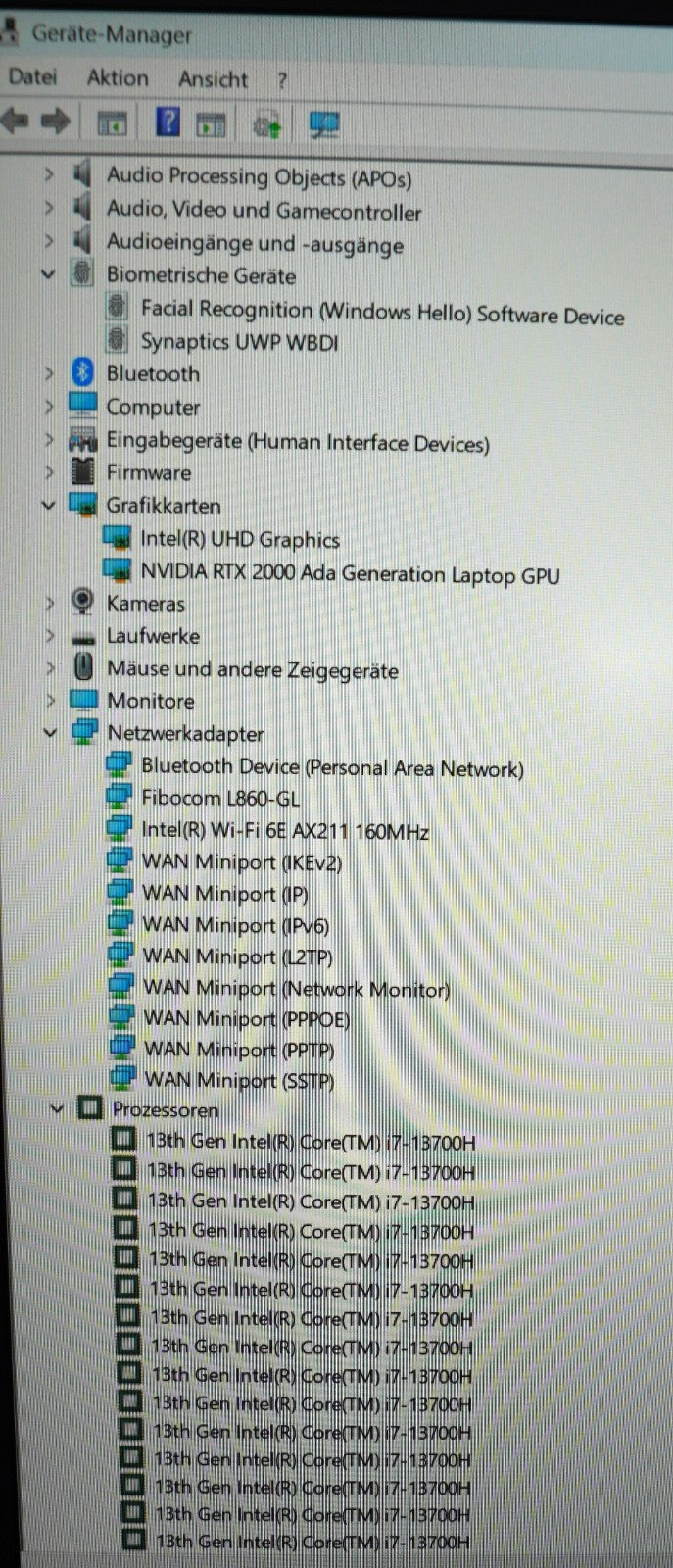Click the Forward arrow toolbar icon
The height and width of the screenshot is (1568, 673).
coord(56,122)
